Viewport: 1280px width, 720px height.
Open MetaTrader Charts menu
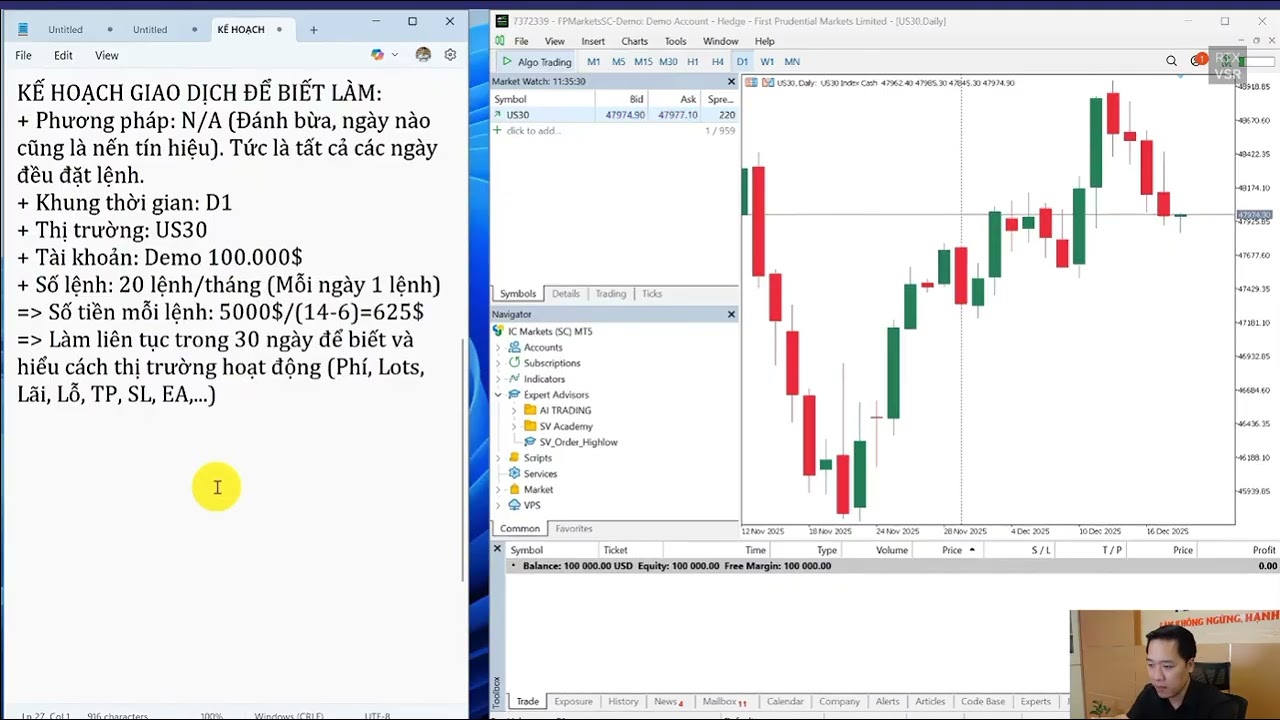pos(634,41)
